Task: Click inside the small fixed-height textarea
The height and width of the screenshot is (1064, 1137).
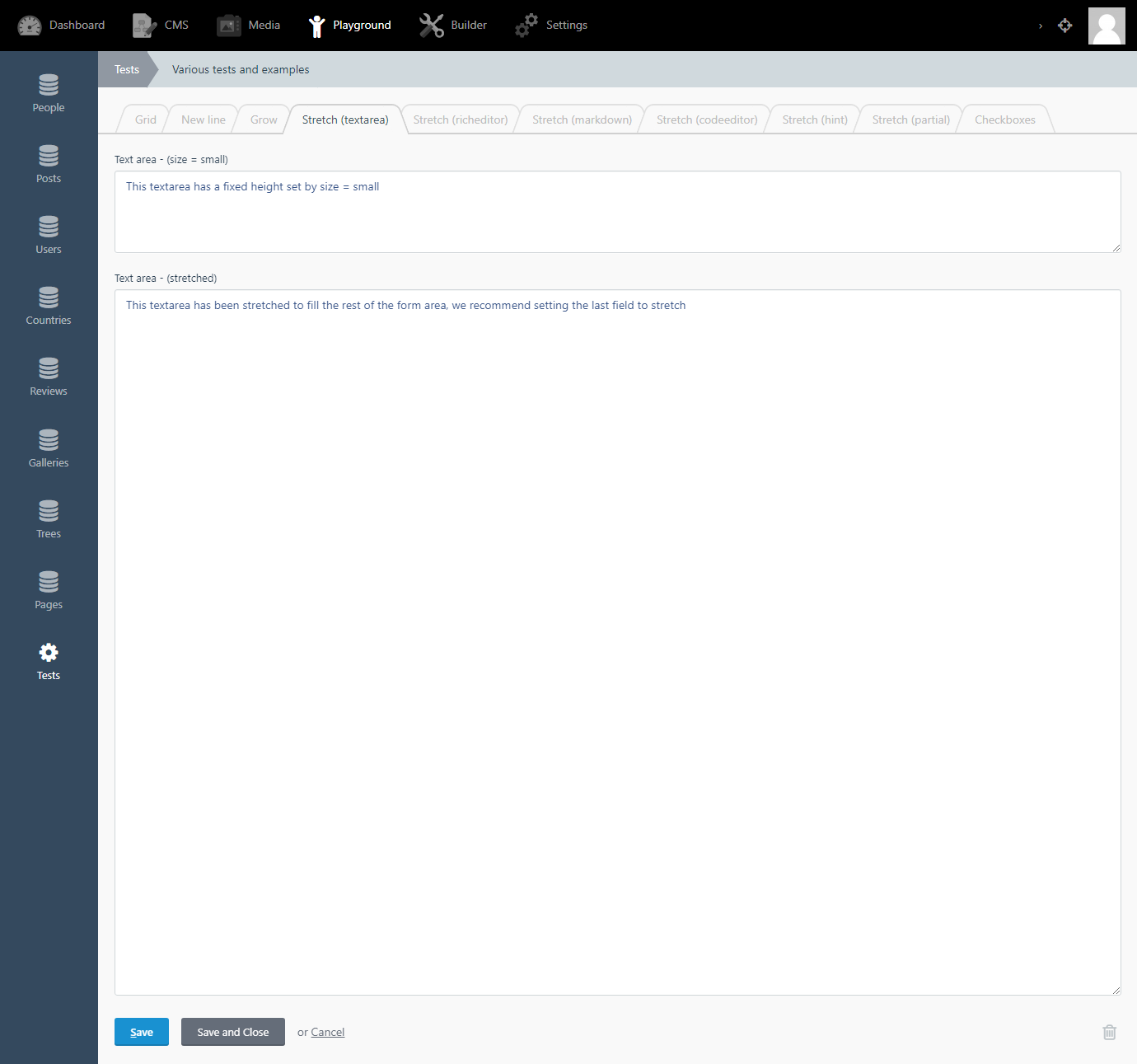Action: 617,212
